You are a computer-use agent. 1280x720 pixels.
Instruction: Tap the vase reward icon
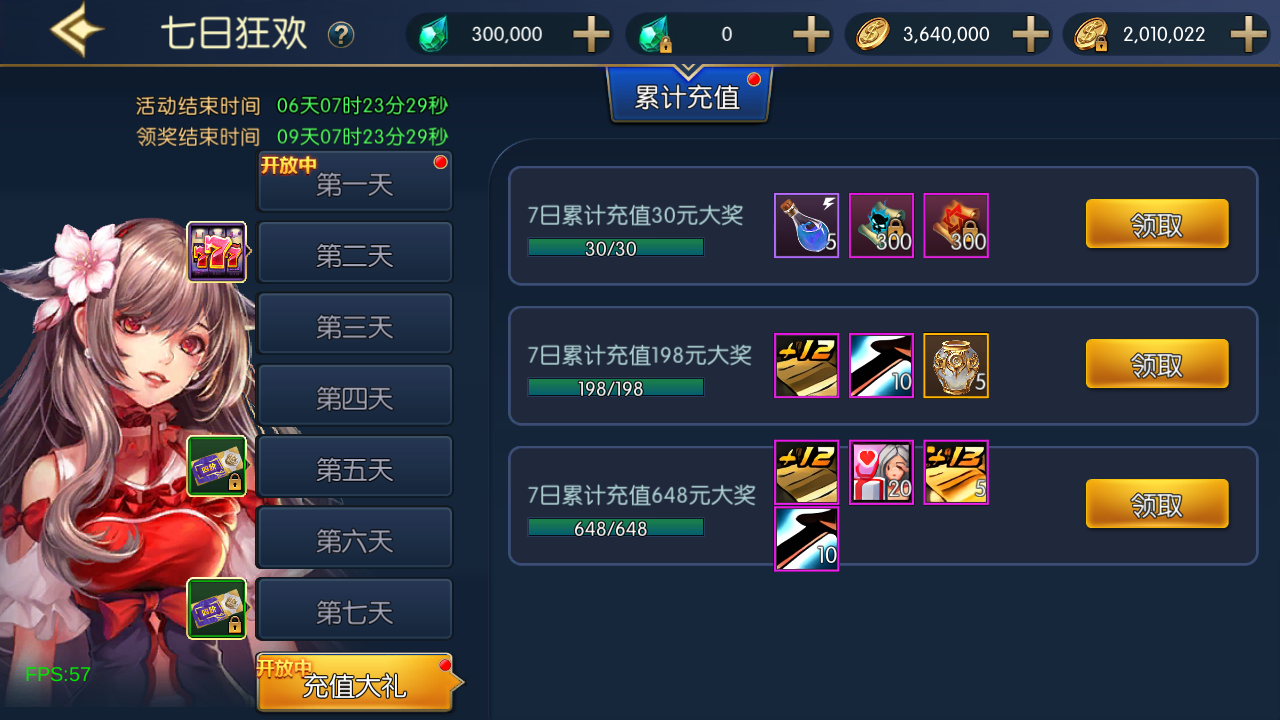pyautogui.click(x=956, y=366)
